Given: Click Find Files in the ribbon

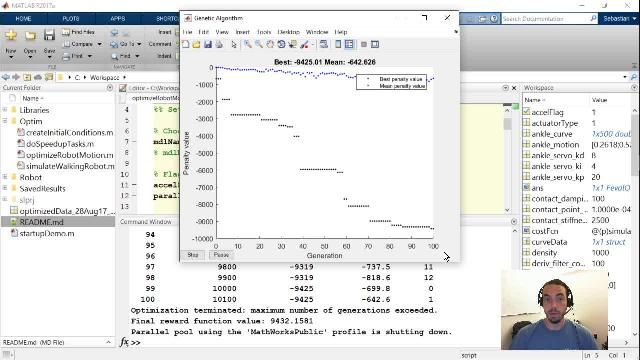Looking at the screenshot, I should click(79, 32).
